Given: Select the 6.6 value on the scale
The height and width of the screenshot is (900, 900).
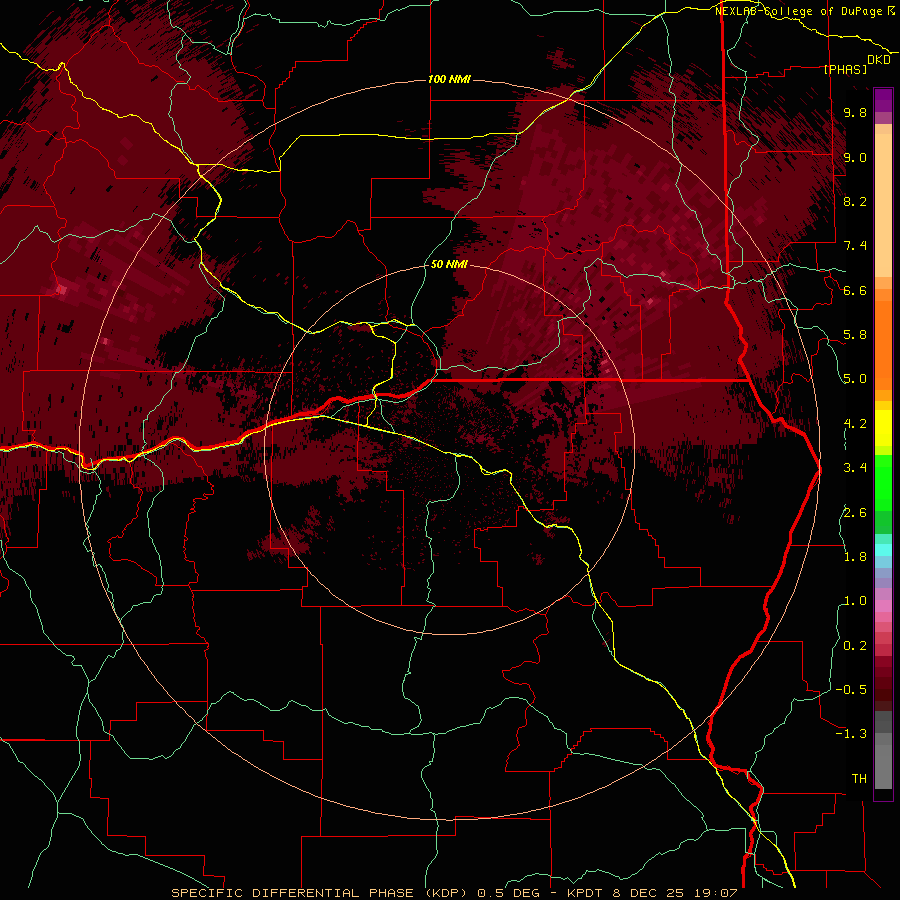Looking at the screenshot, I should (x=855, y=290).
